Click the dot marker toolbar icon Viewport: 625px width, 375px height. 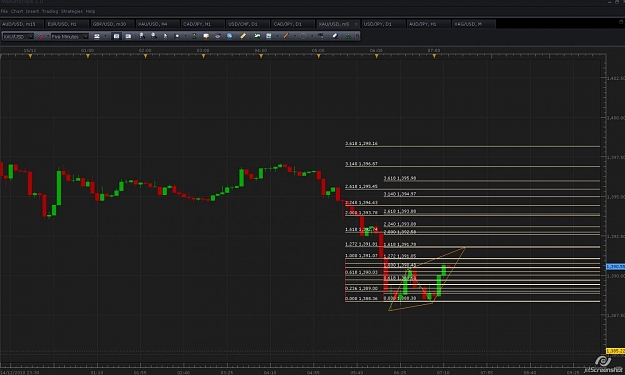click(177, 36)
